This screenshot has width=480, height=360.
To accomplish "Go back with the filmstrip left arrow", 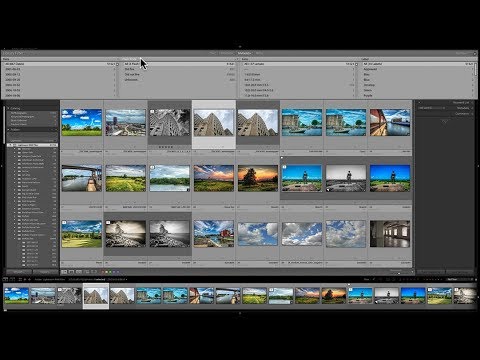I will (x=25, y=279).
